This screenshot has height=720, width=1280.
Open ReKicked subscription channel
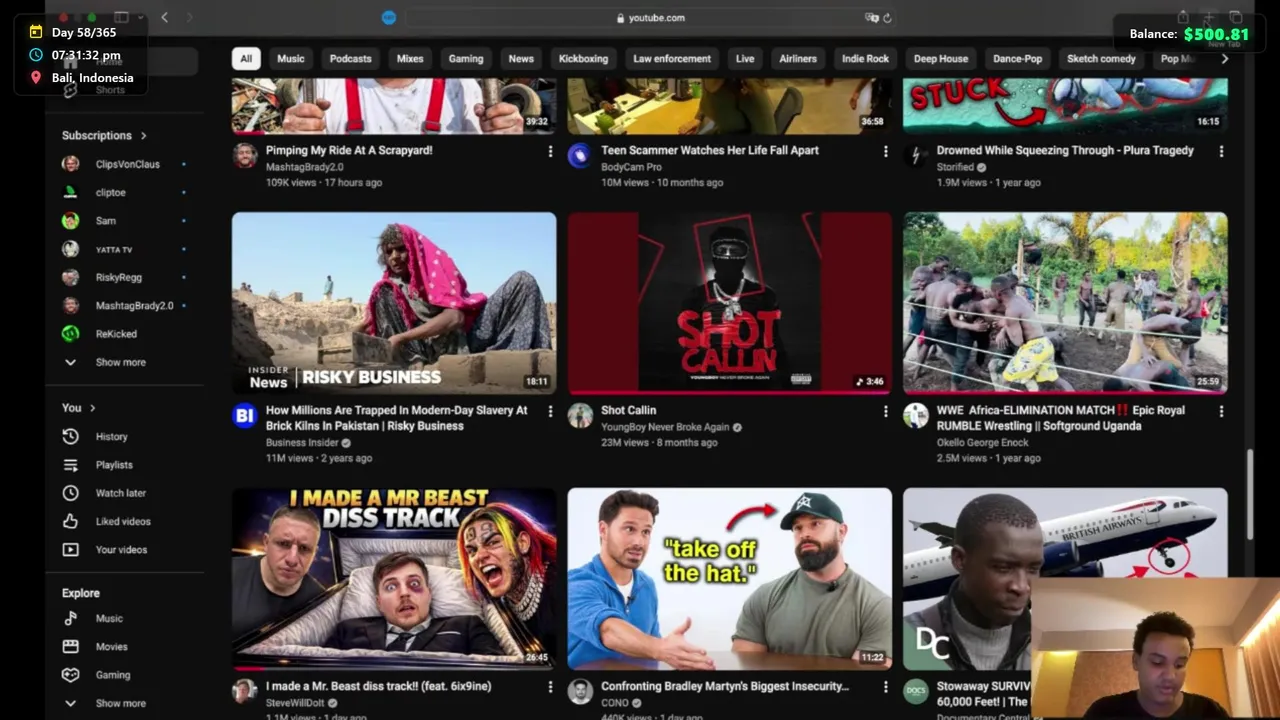(116, 334)
